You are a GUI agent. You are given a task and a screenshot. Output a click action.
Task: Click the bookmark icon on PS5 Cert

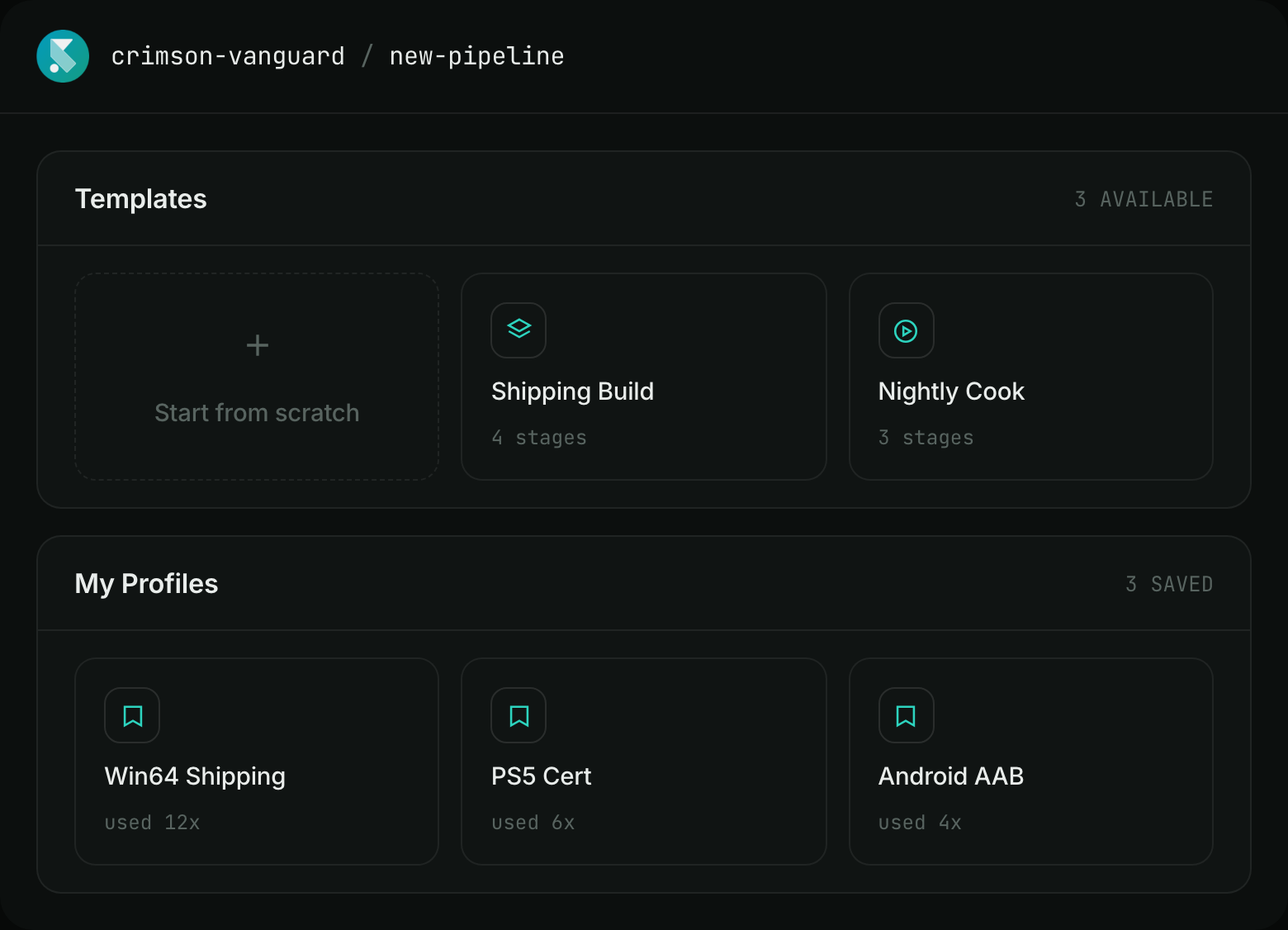tap(519, 715)
